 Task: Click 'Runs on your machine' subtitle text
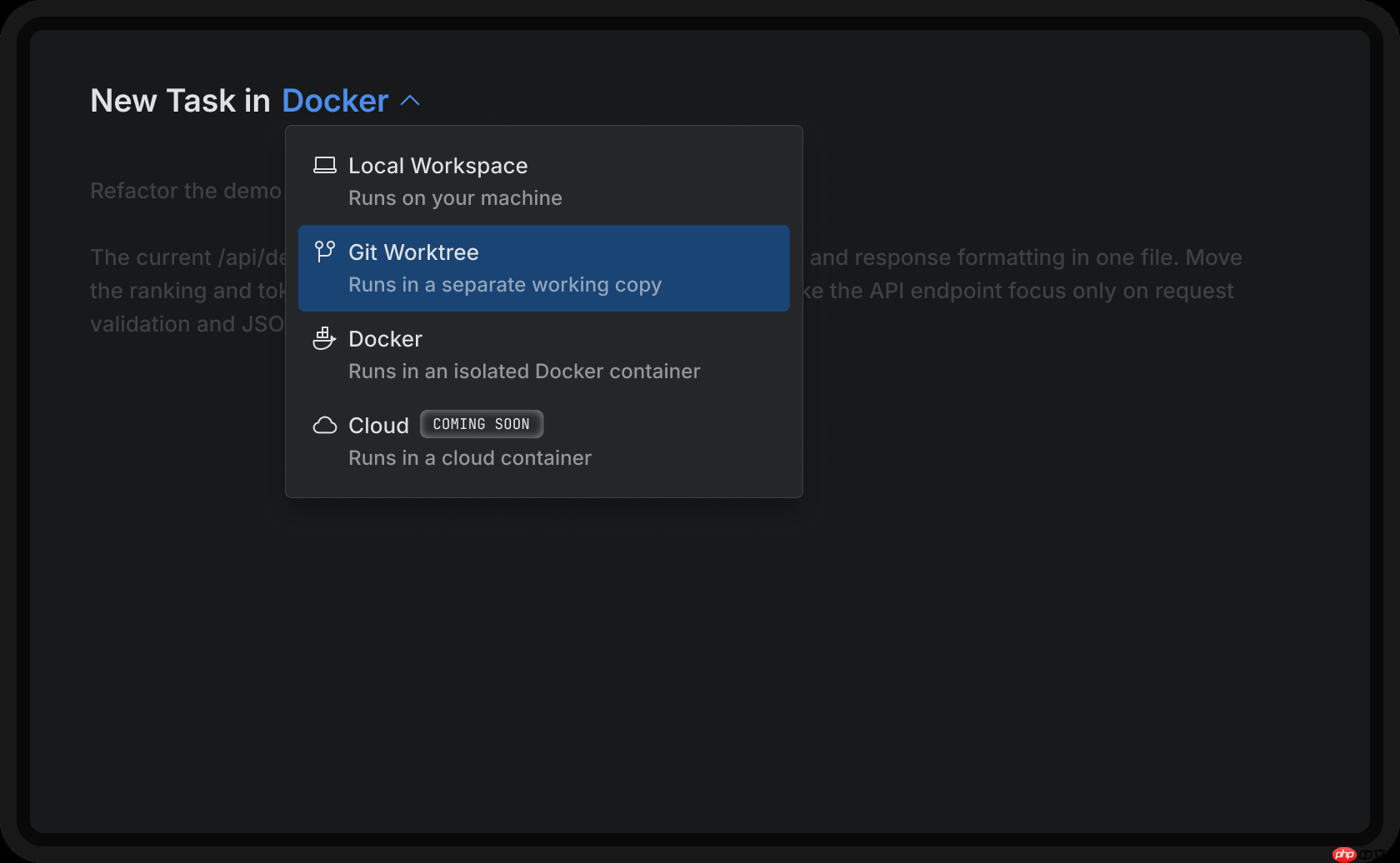pyautogui.click(x=455, y=197)
